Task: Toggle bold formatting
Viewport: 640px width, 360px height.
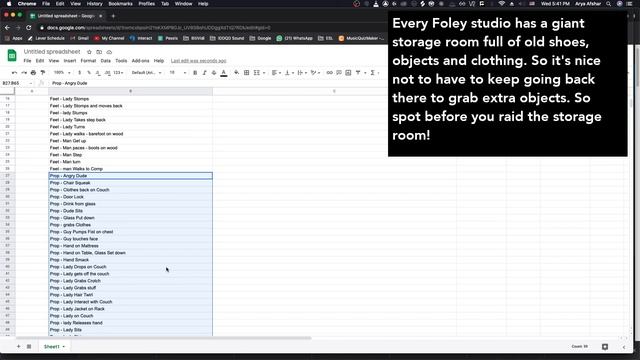Action: click(195, 73)
